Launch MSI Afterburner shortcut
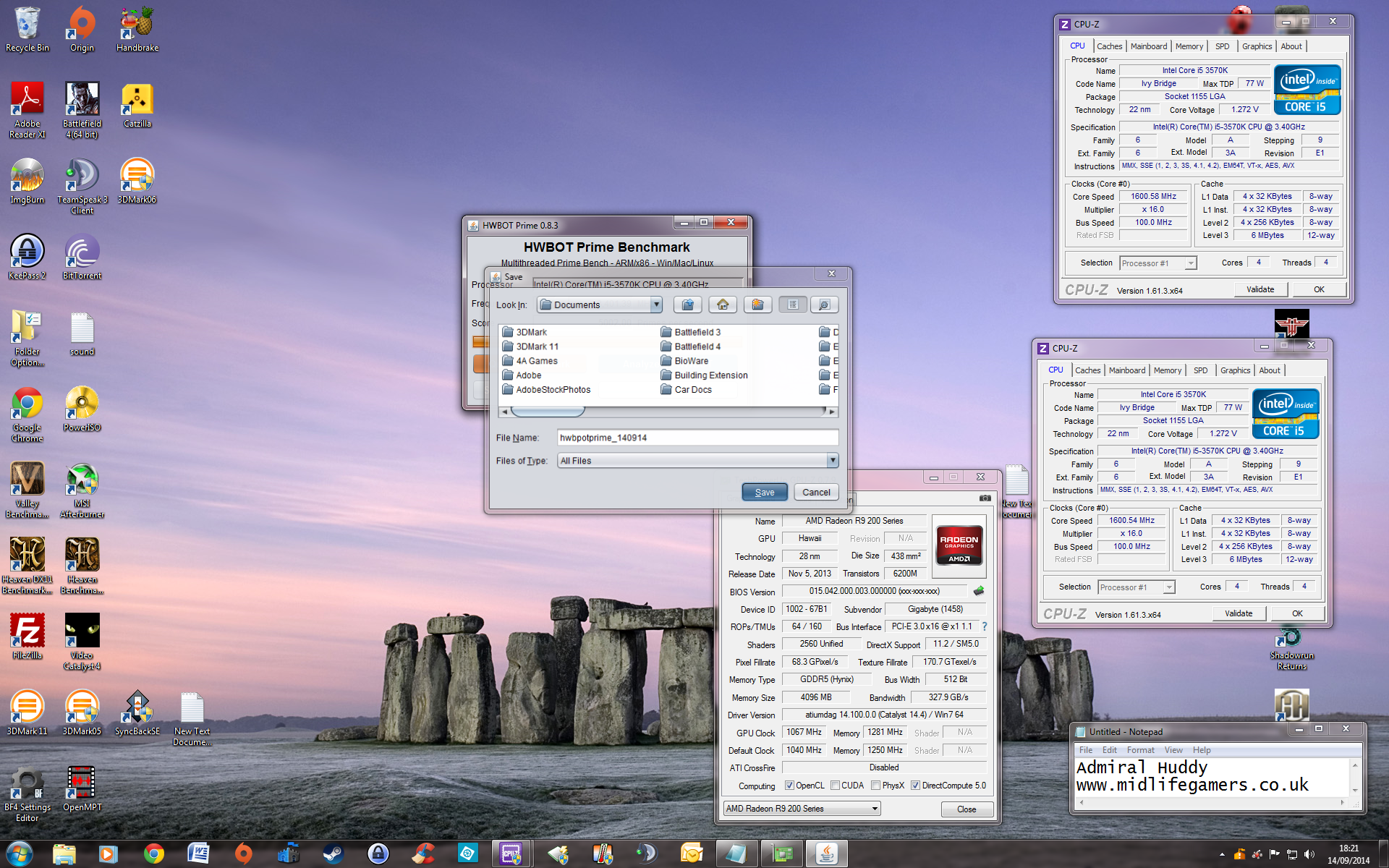This screenshot has width=1389, height=868. [82, 490]
